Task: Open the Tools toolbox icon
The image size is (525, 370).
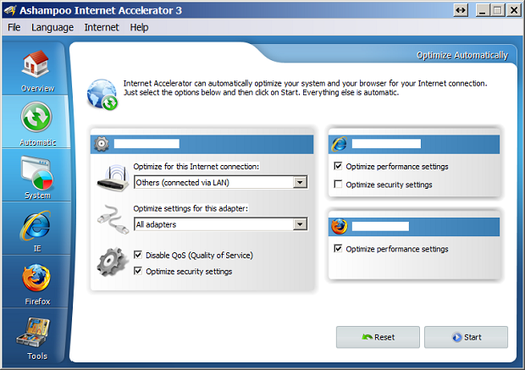Action: pos(33,332)
